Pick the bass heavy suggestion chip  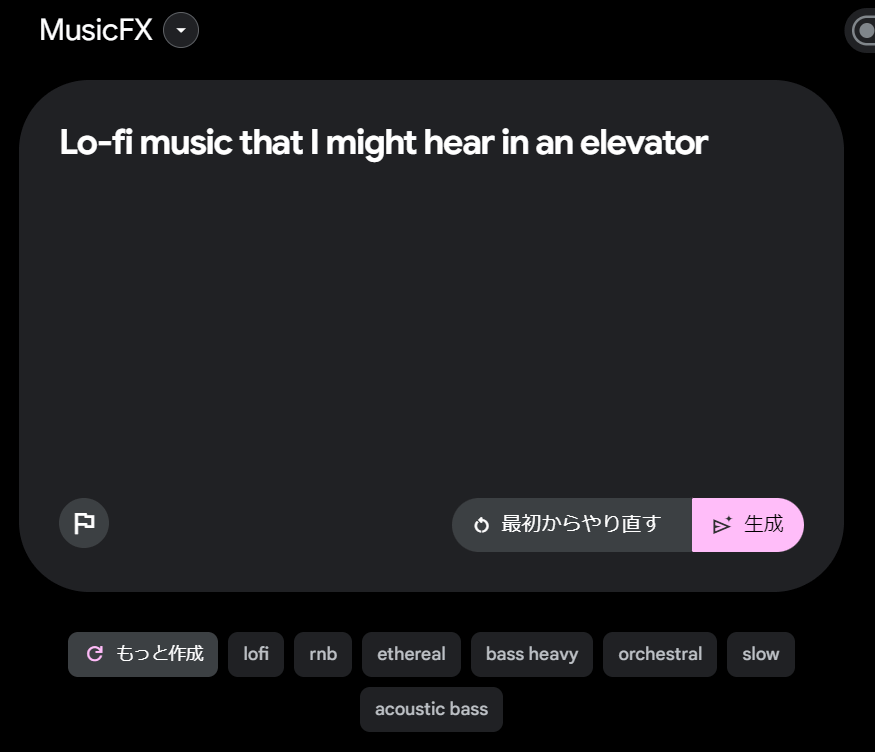(532, 654)
